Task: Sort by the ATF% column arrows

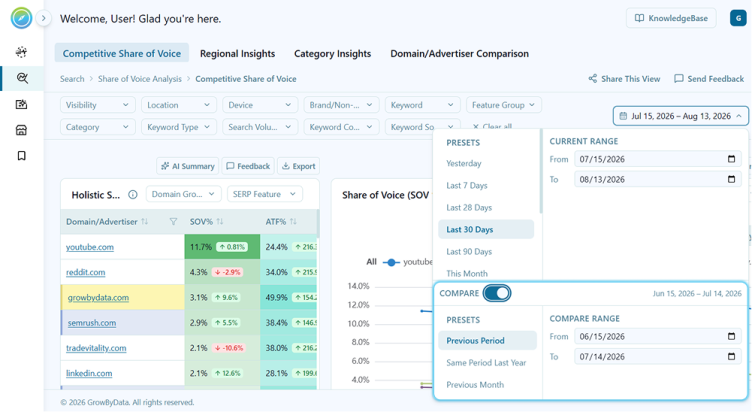Action: click(x=293, y=222)
